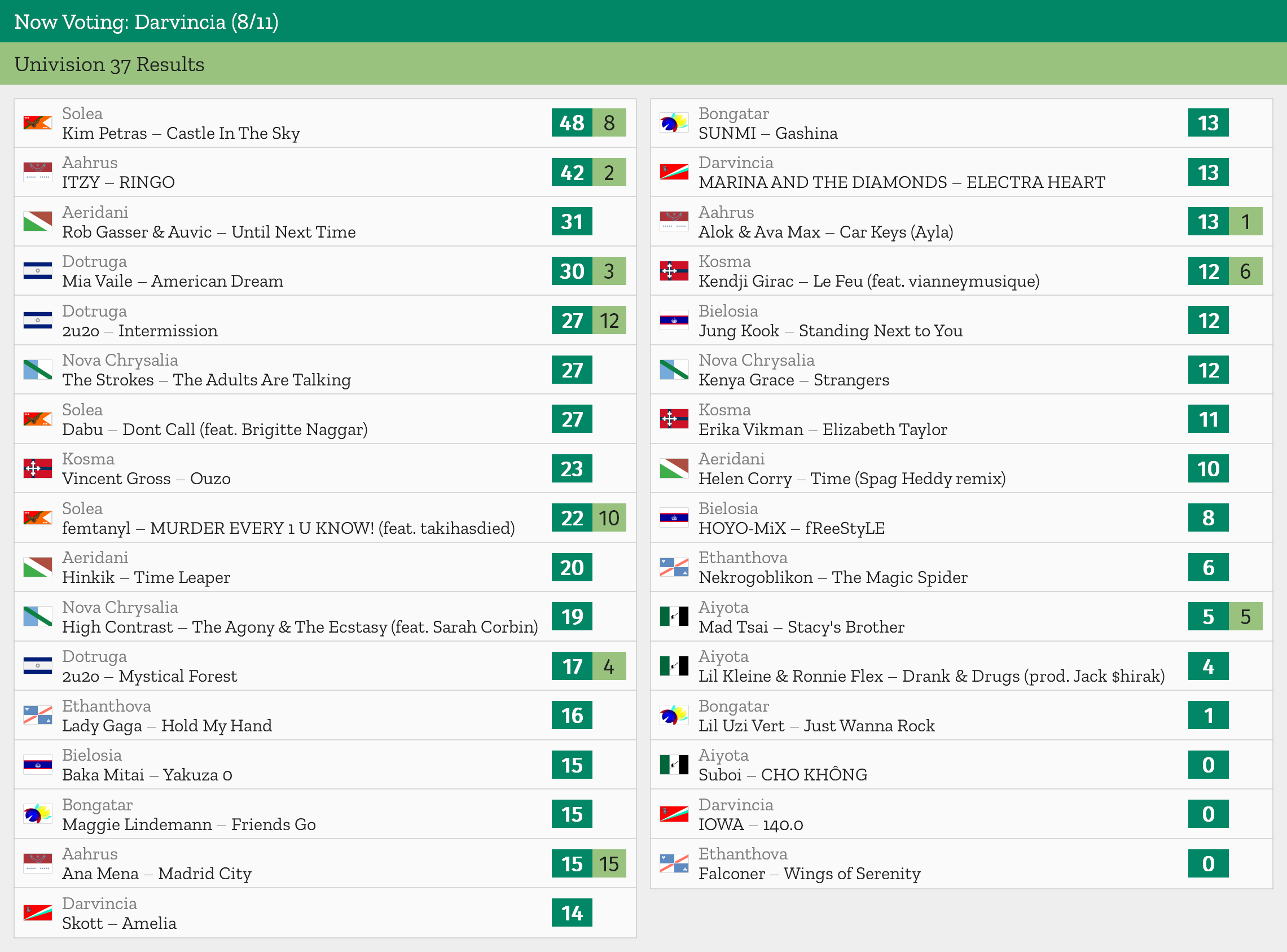Click the 'Now Voting: Darvincia (8/11)' header
1287x952 pixels.
click(x=146, y=22)
